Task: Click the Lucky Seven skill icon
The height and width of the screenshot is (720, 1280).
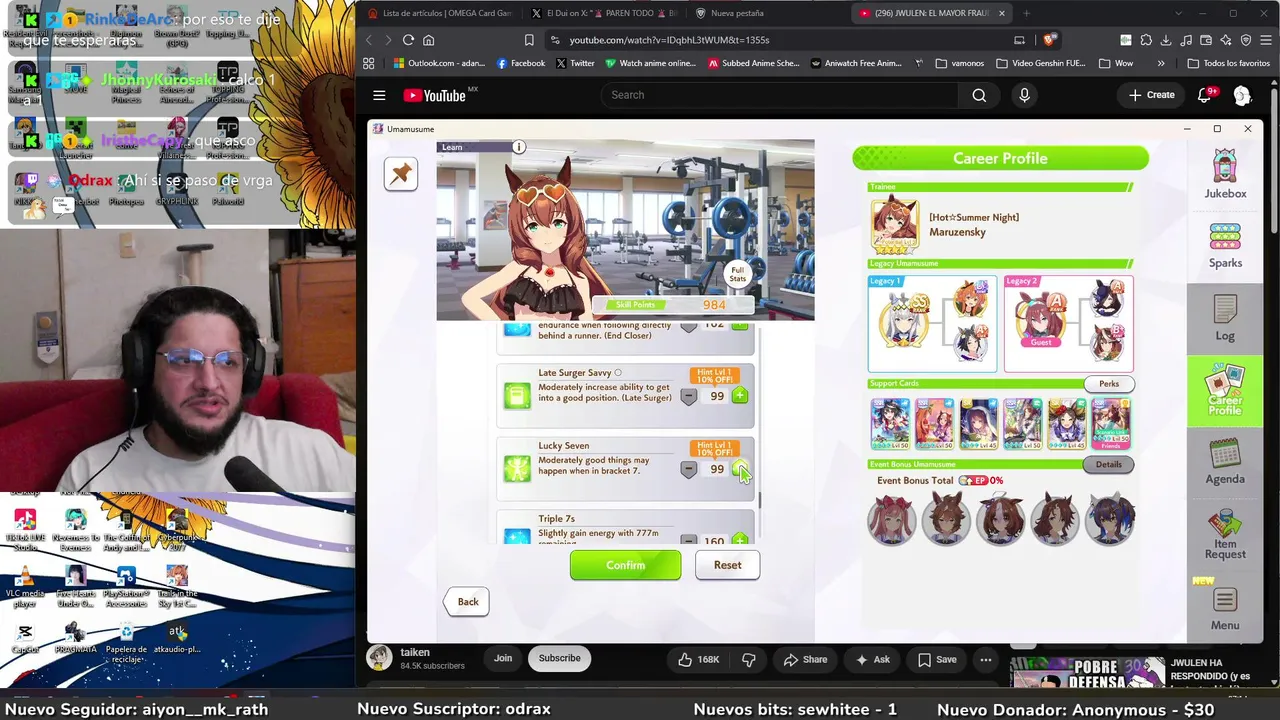Action: [x=517, y=469]
